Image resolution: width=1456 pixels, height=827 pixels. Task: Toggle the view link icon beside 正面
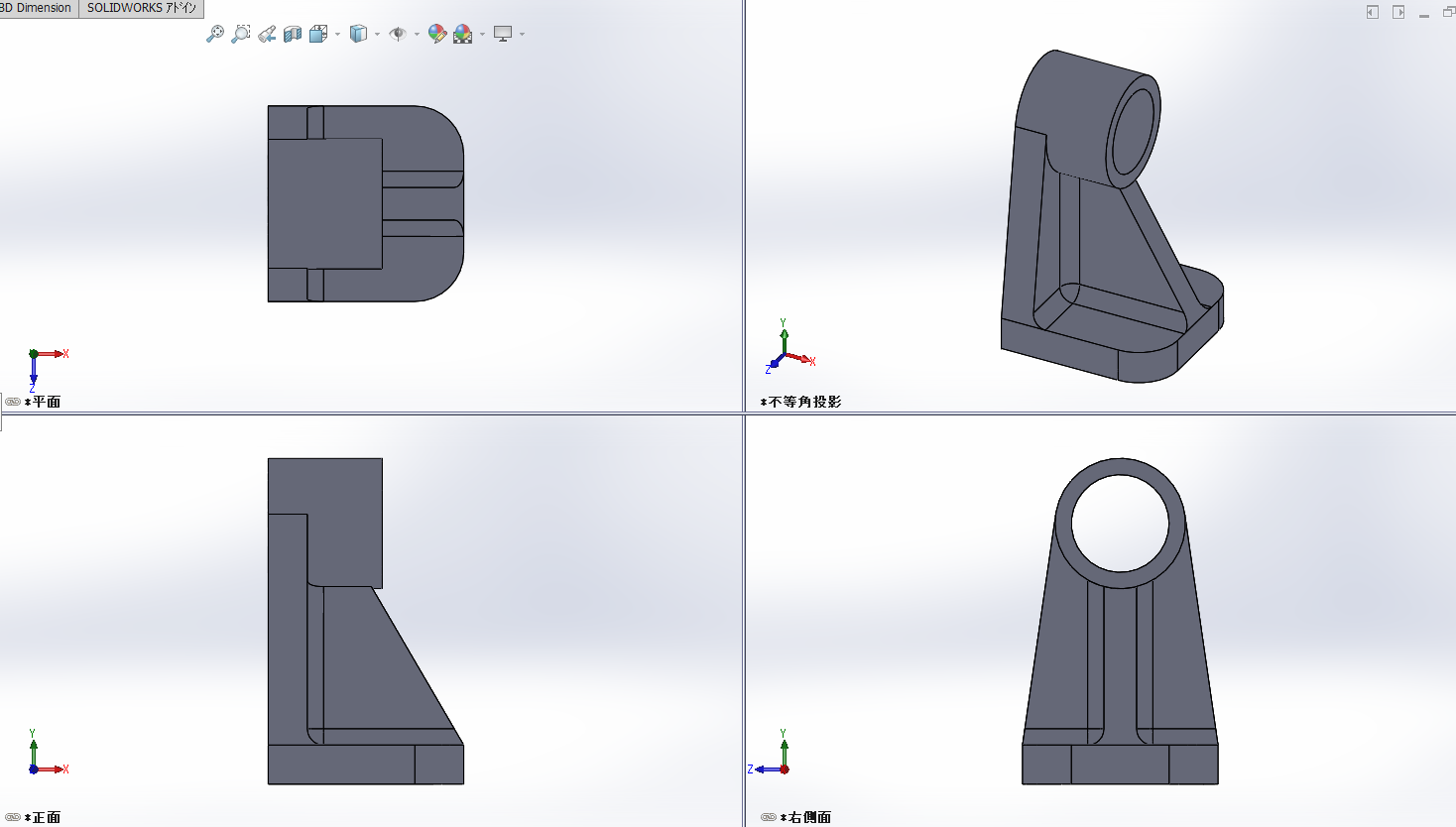coord(13,817)
